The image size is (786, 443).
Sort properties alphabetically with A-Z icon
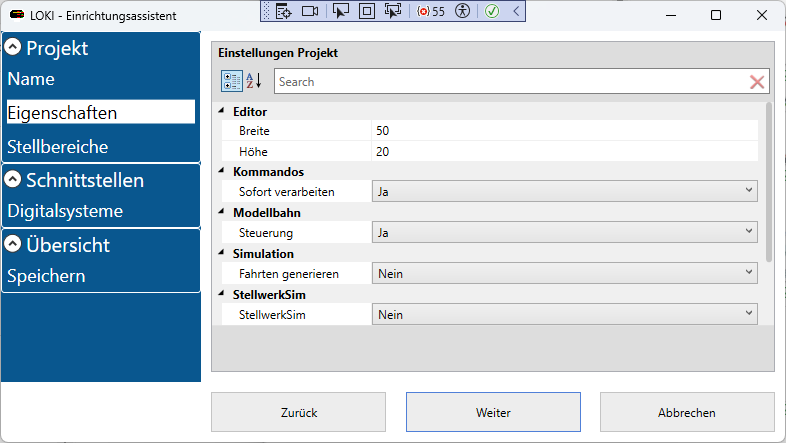point(254,82)
